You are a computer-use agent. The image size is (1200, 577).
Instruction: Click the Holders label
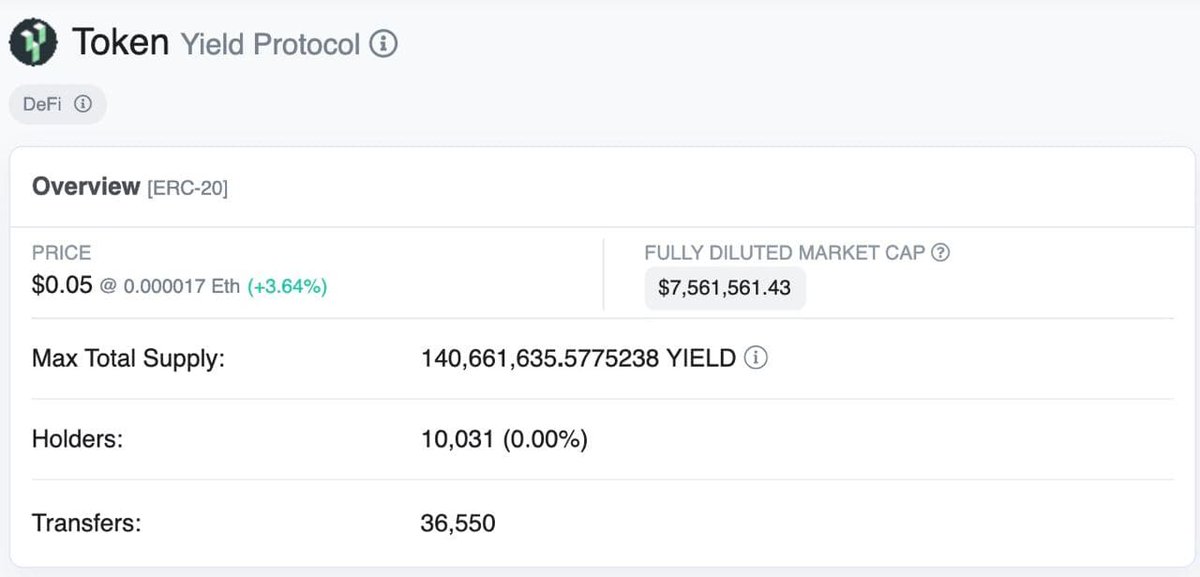coord(77,439)
